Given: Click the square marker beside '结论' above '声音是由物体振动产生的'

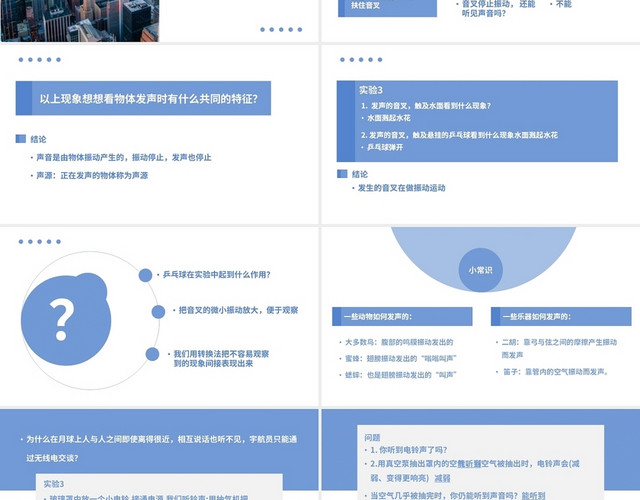Looking at the screenshot, I should click(20, 139).
